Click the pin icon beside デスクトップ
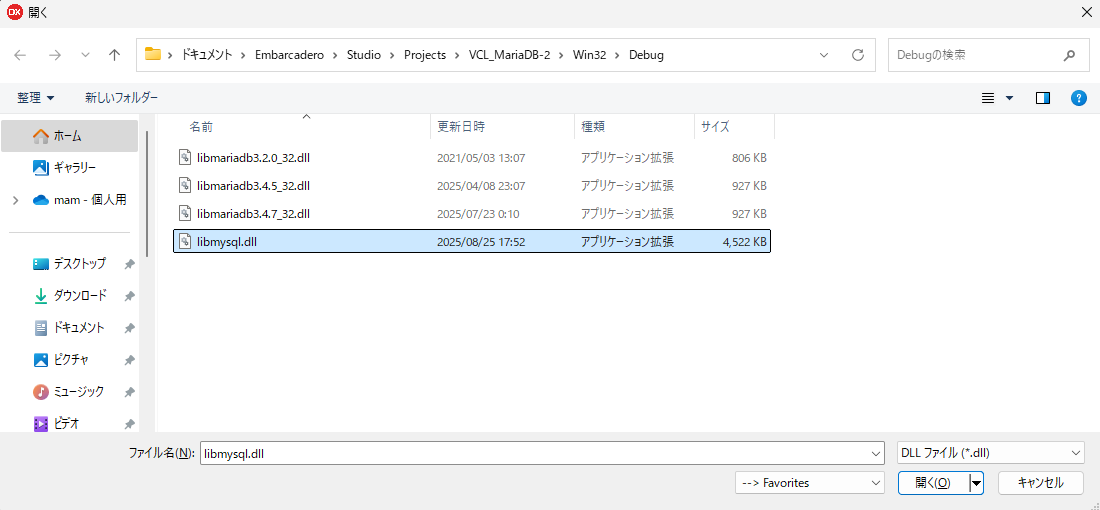 click(x=129, y=264)
